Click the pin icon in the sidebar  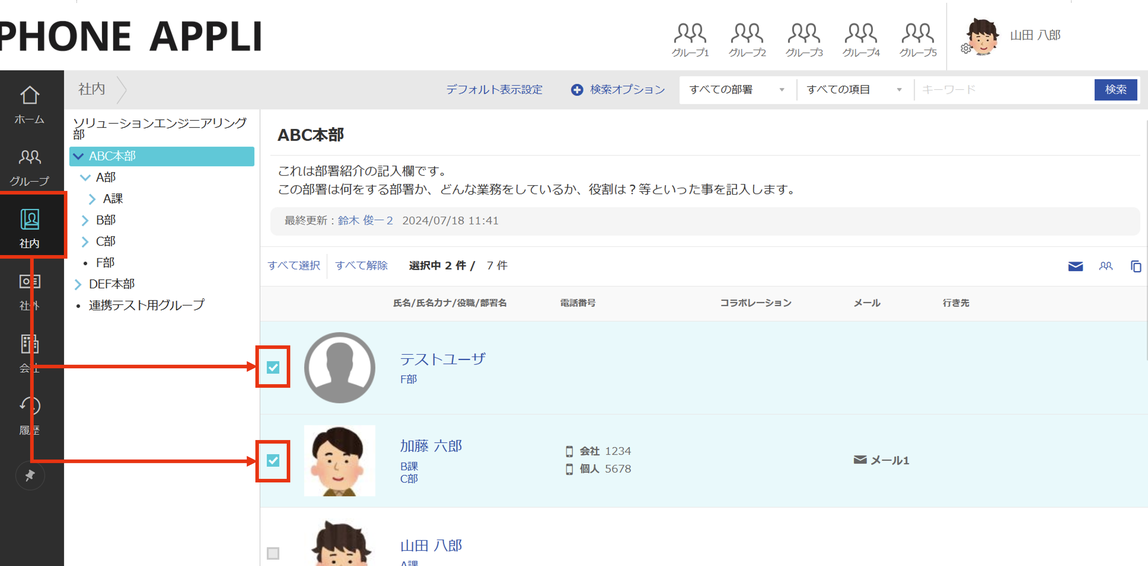(30, 476)
